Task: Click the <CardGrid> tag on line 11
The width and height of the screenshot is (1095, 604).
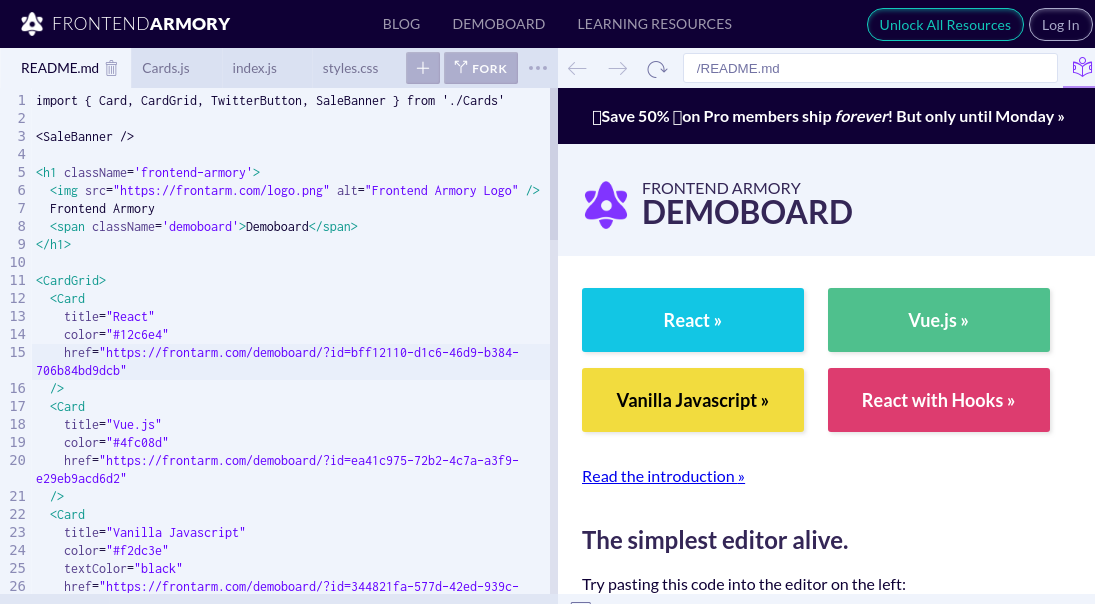Action: 71,281
